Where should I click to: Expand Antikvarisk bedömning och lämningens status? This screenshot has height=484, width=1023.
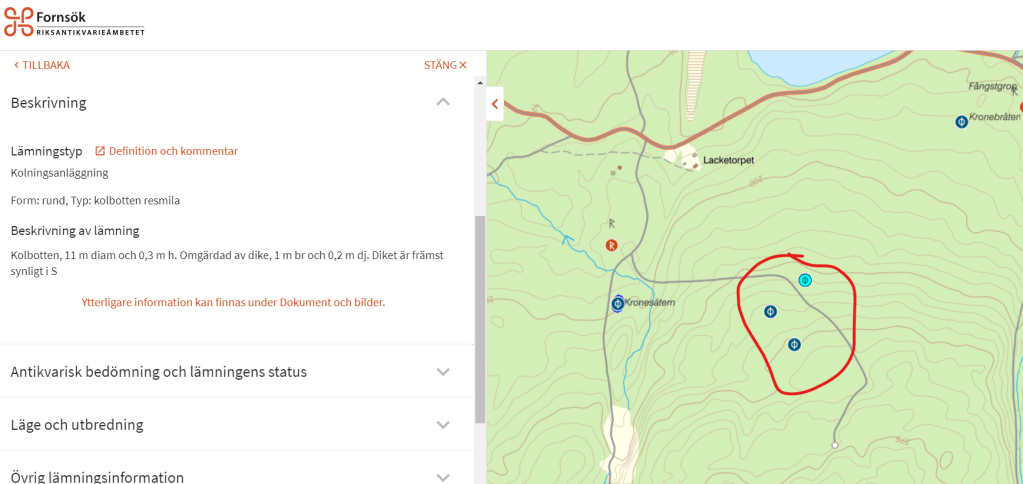(x=443, y=371)
